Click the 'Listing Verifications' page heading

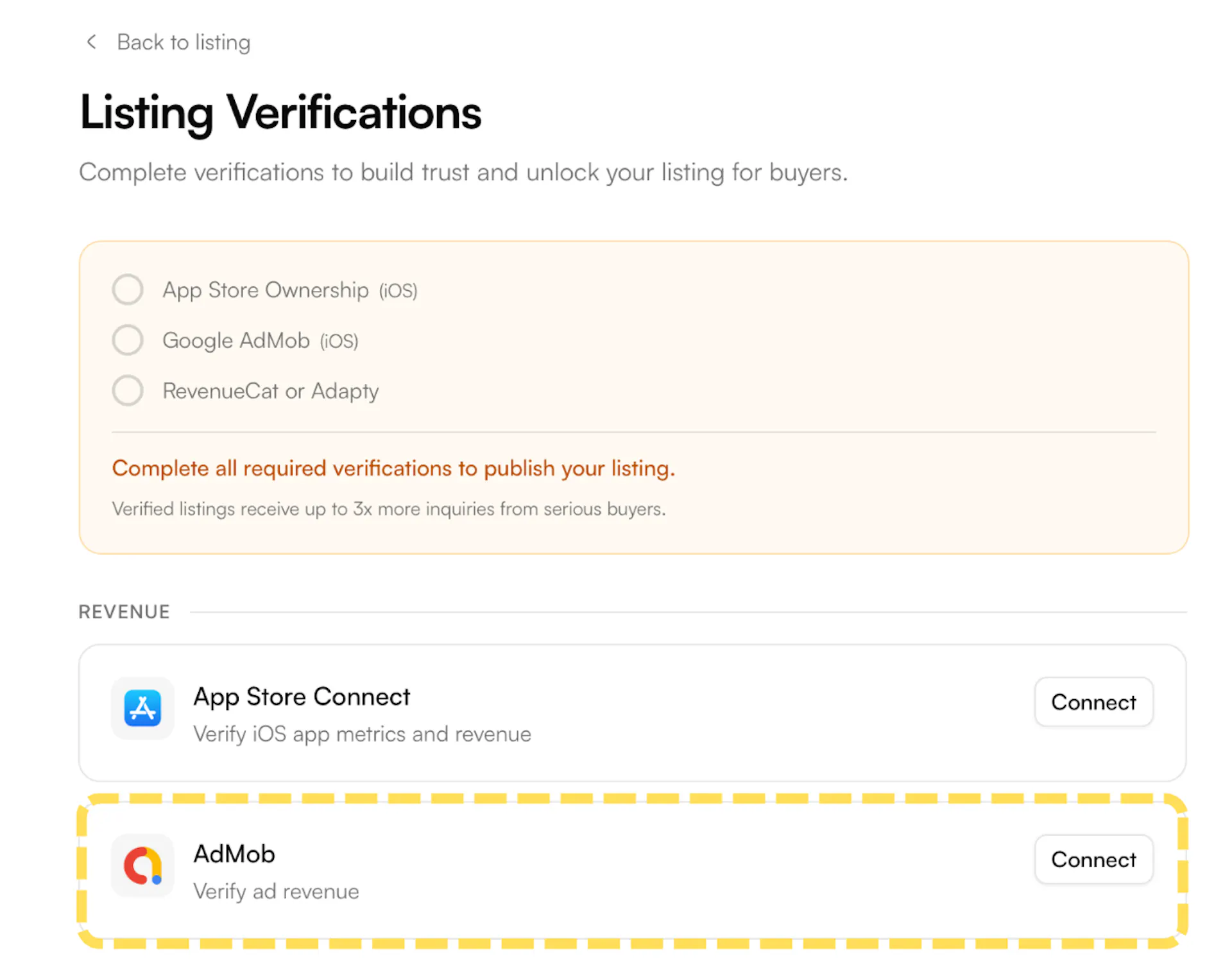coord(280,112)
